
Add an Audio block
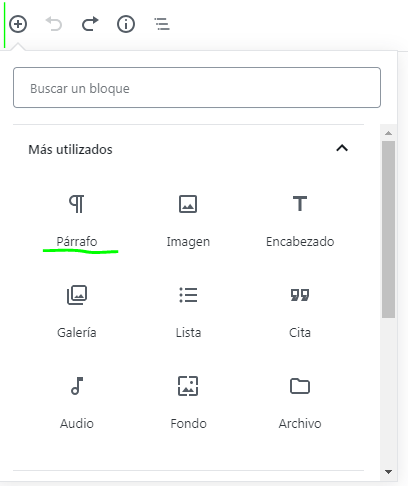[77, 403]
